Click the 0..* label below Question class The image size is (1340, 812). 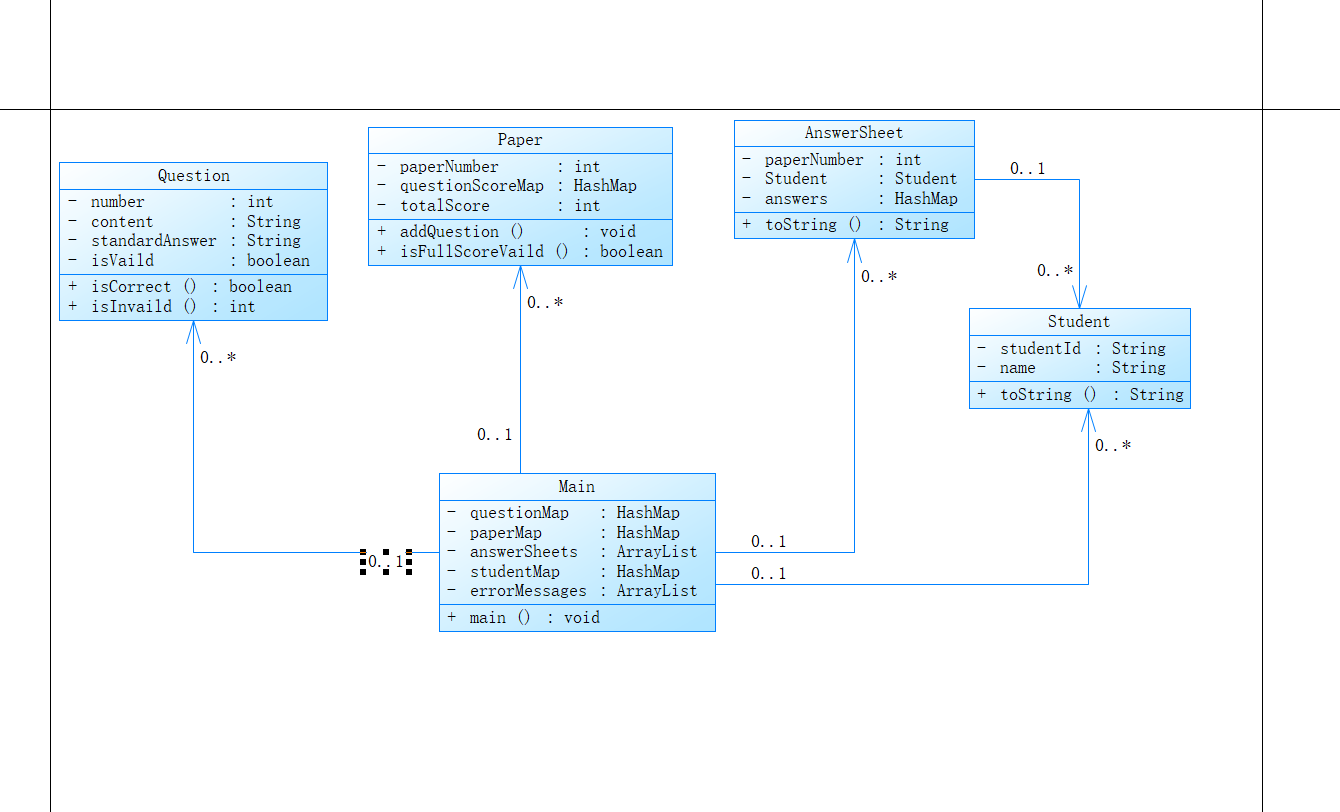pyautogui.click(x=218, y=357)
